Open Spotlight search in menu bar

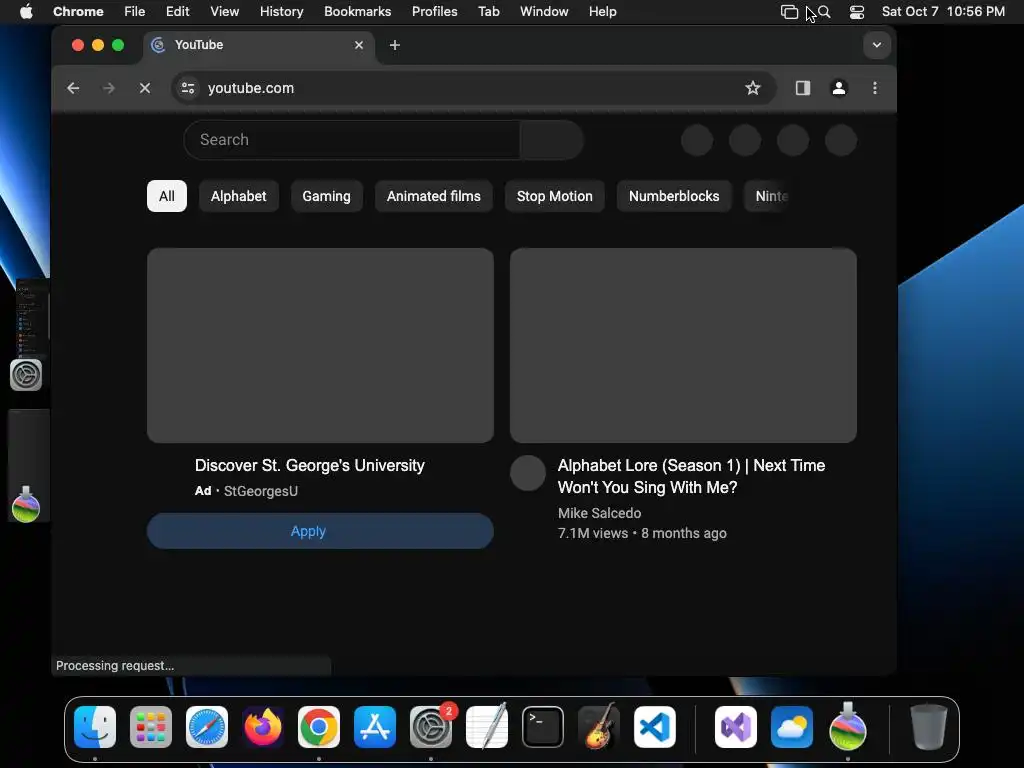click(824, 12)
